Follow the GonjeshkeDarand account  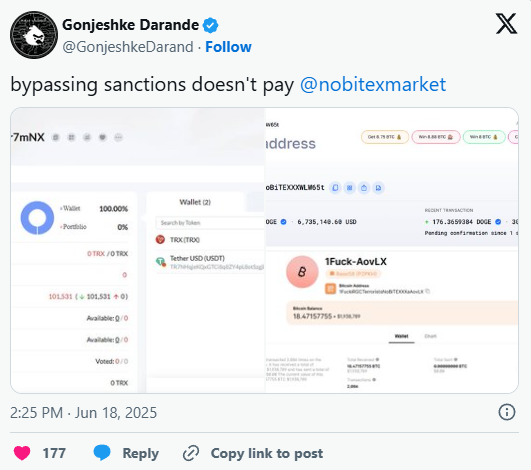click(x=228, y=47)
